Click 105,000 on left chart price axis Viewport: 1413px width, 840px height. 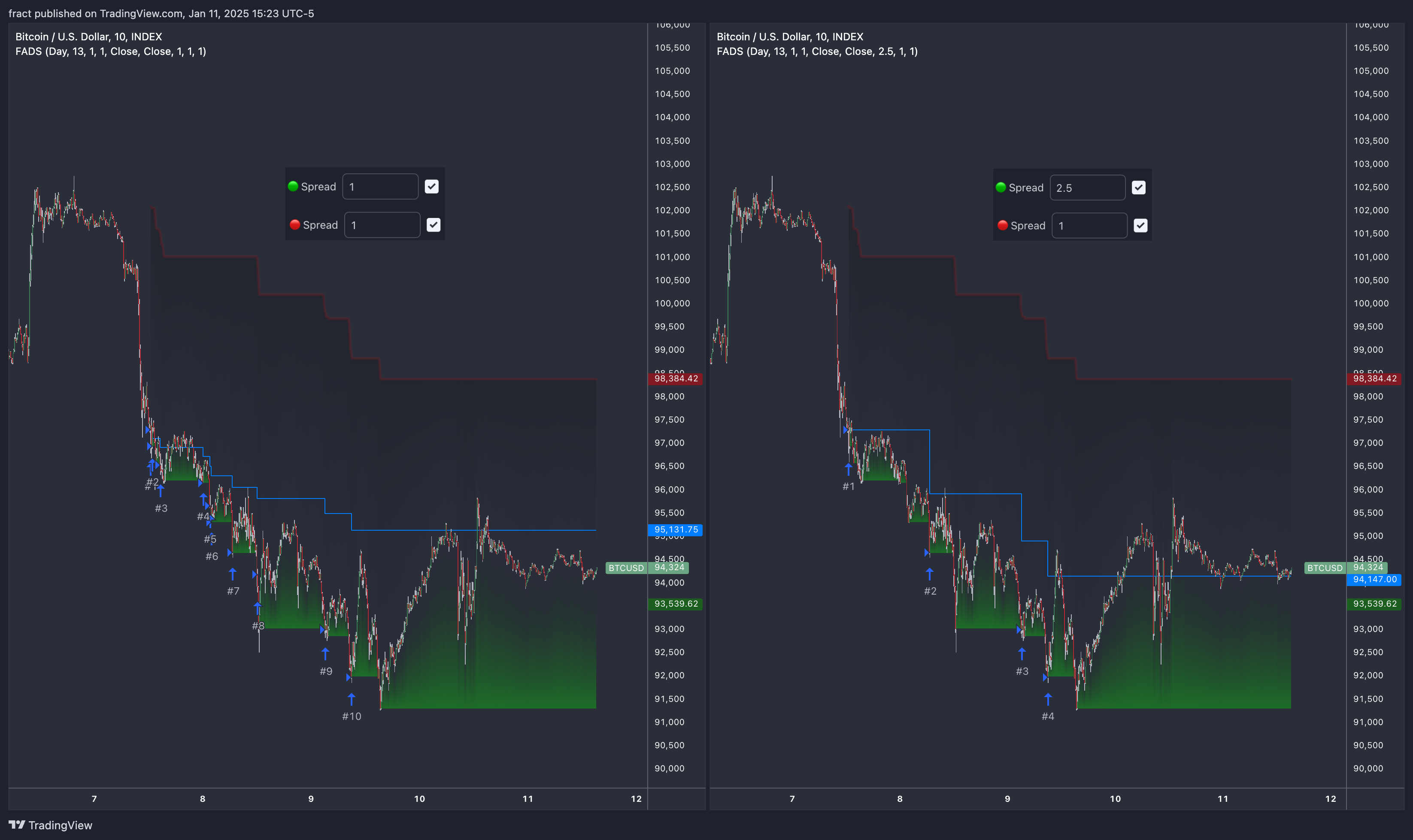[672, 71]
